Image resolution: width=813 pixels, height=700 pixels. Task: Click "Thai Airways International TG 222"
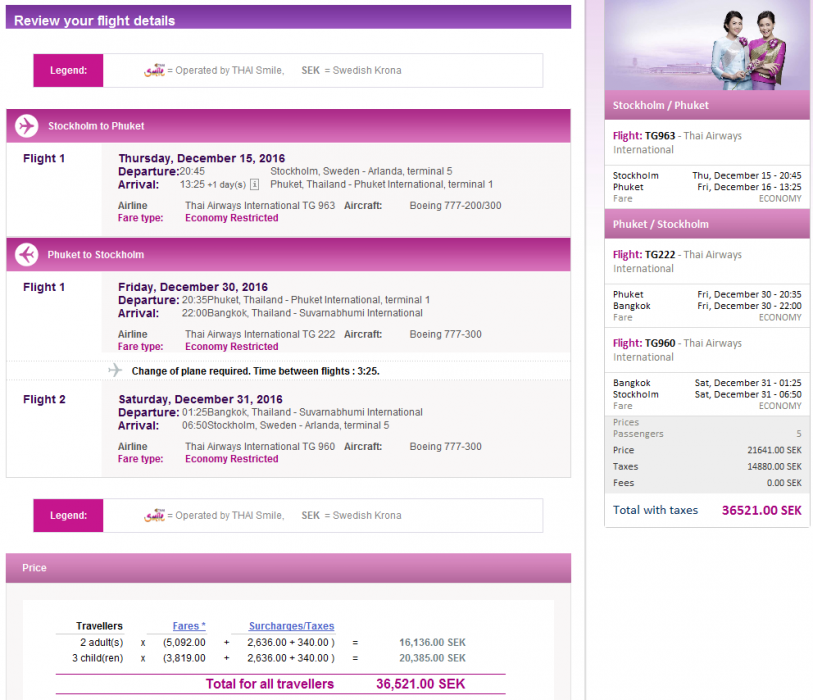point(260,334)
